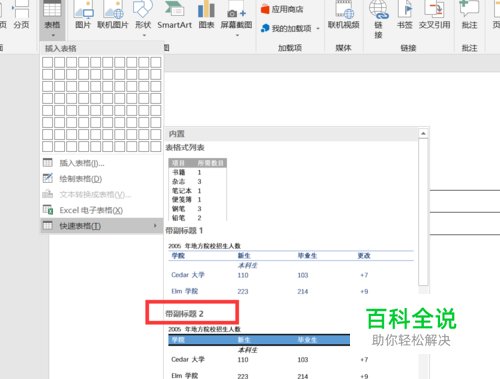Click the 插入表格 header text

(x=61, y=49)
